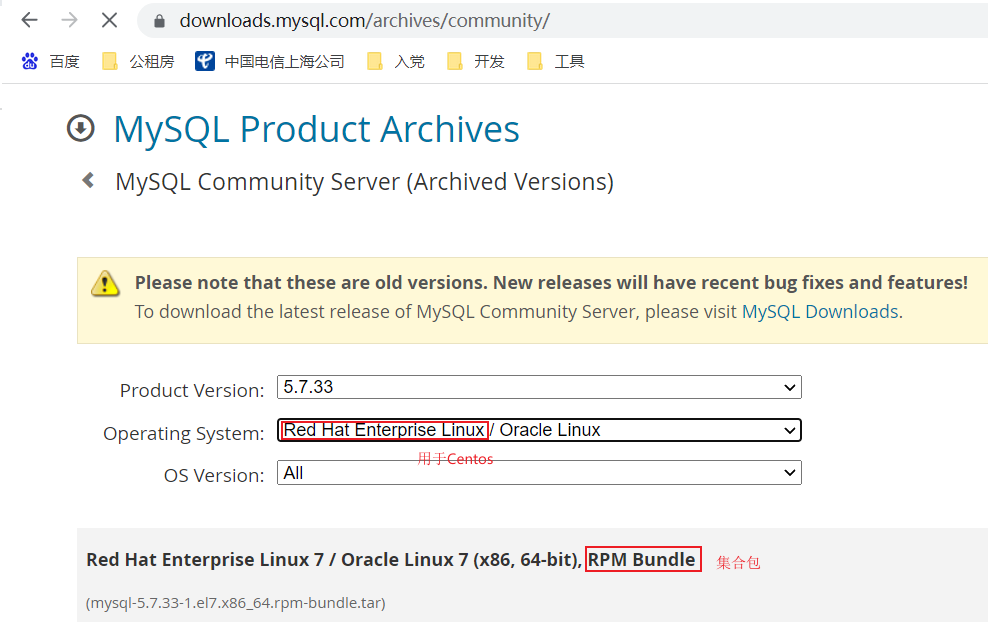
Task: Open the Product Version dropdown
Action: tap(539, 387)
